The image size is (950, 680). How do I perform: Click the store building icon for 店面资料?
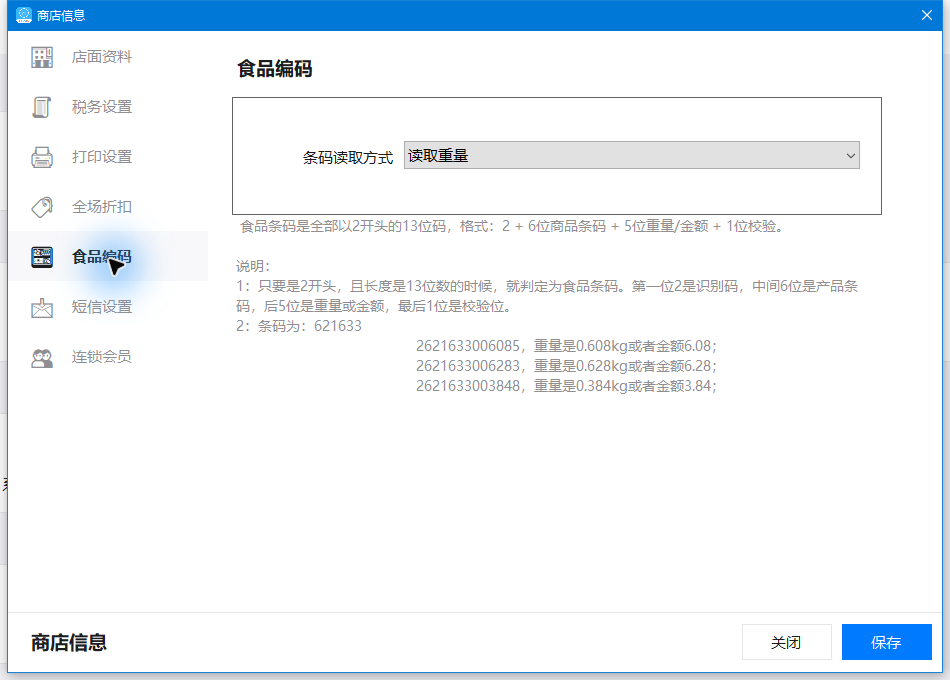tap(42, 57)
